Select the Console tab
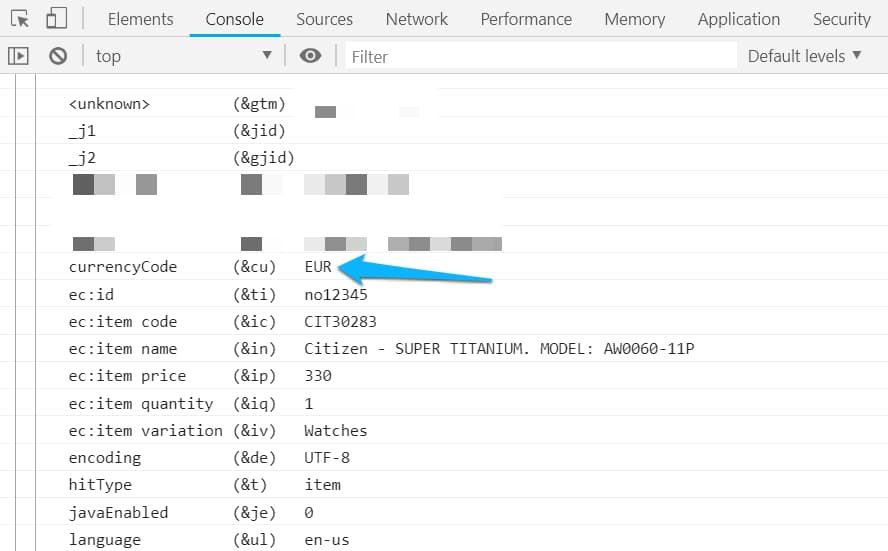This screenshot has height=551, width=888. tap(234, 19)
